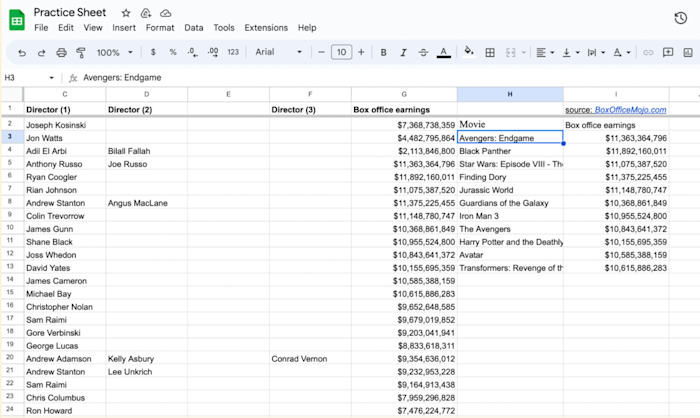Viewport: 700px width, 418px height.
Task: Open the Google Sheets home icon
Action: [x=17, y=21]
